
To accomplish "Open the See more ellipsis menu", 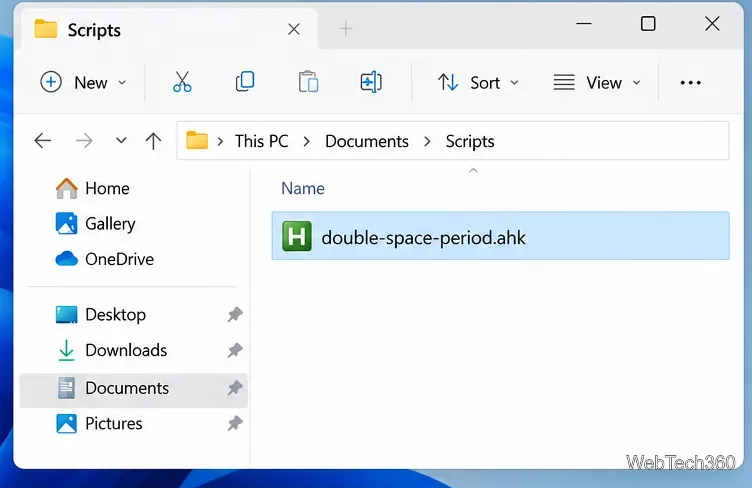I will [690, 83].
